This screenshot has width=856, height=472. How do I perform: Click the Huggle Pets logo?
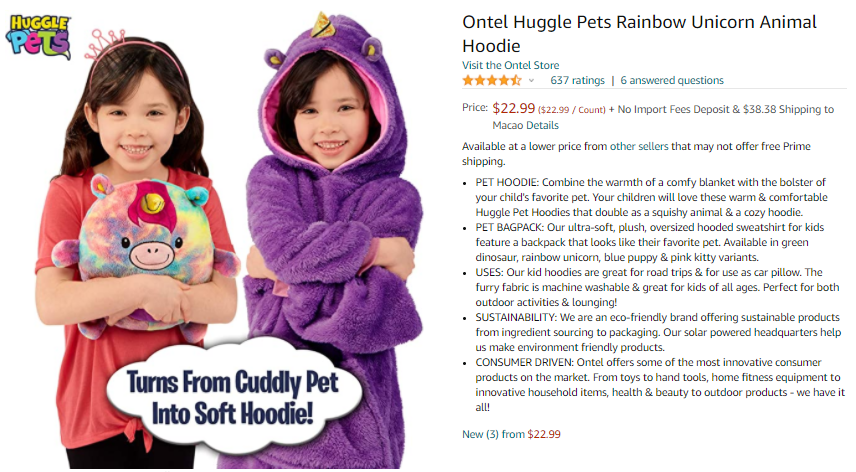coord(38,37)
